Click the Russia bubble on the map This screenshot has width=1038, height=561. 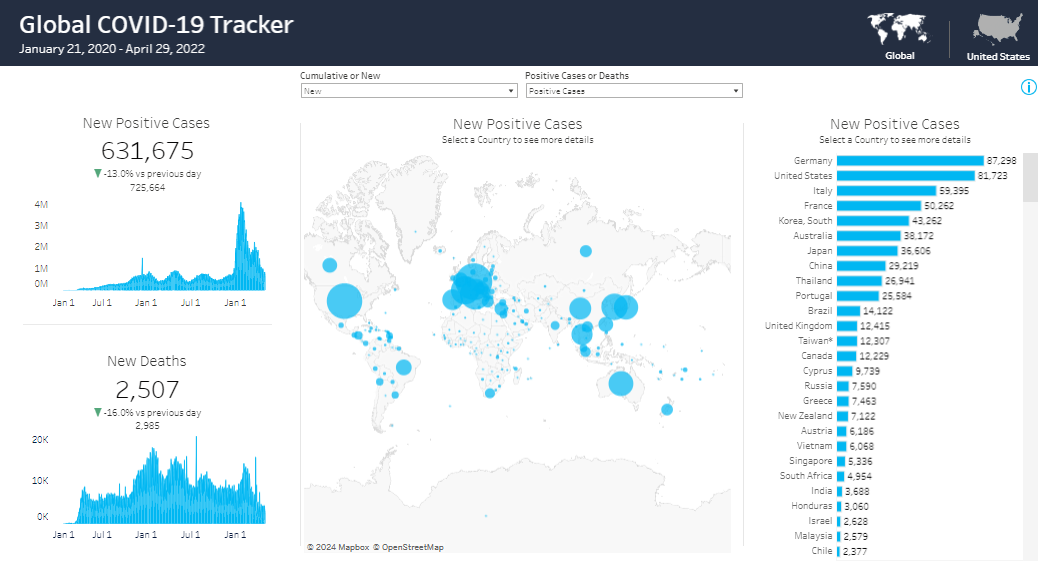click(586, 251)
